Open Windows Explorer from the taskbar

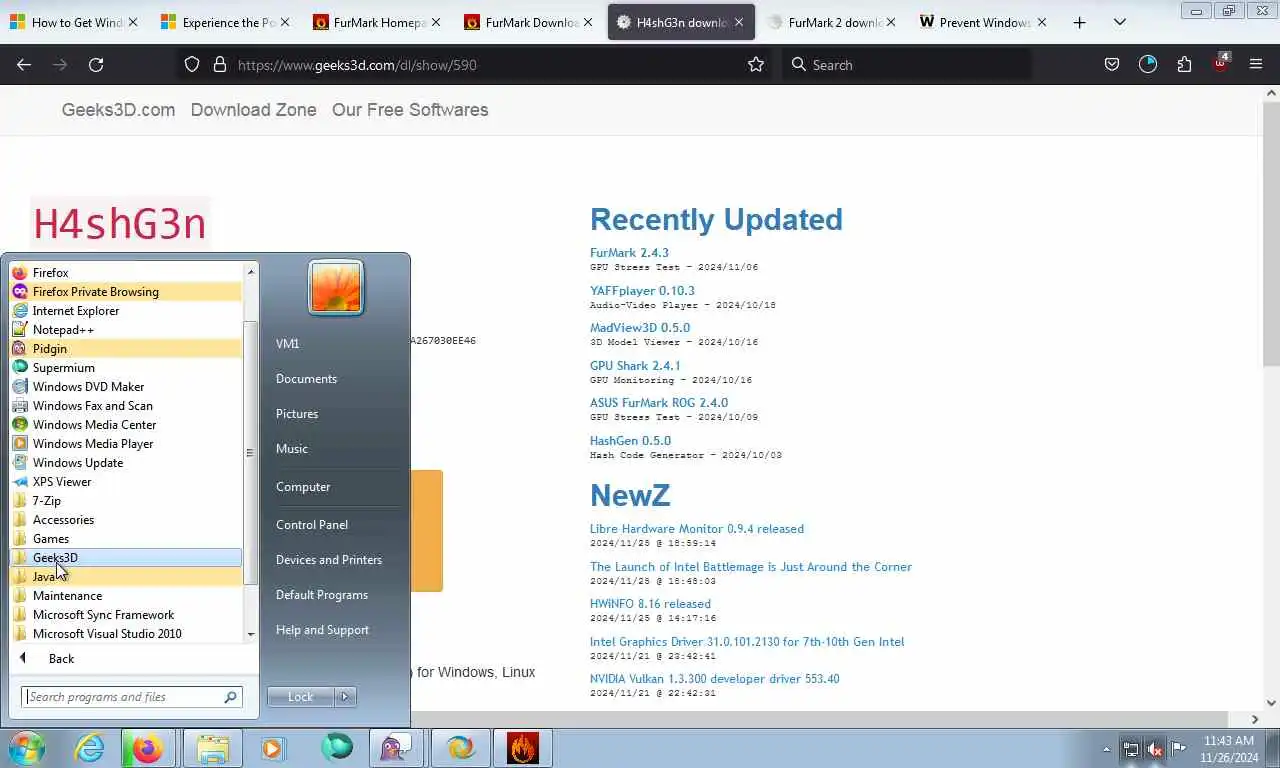[x=212, y=748]
